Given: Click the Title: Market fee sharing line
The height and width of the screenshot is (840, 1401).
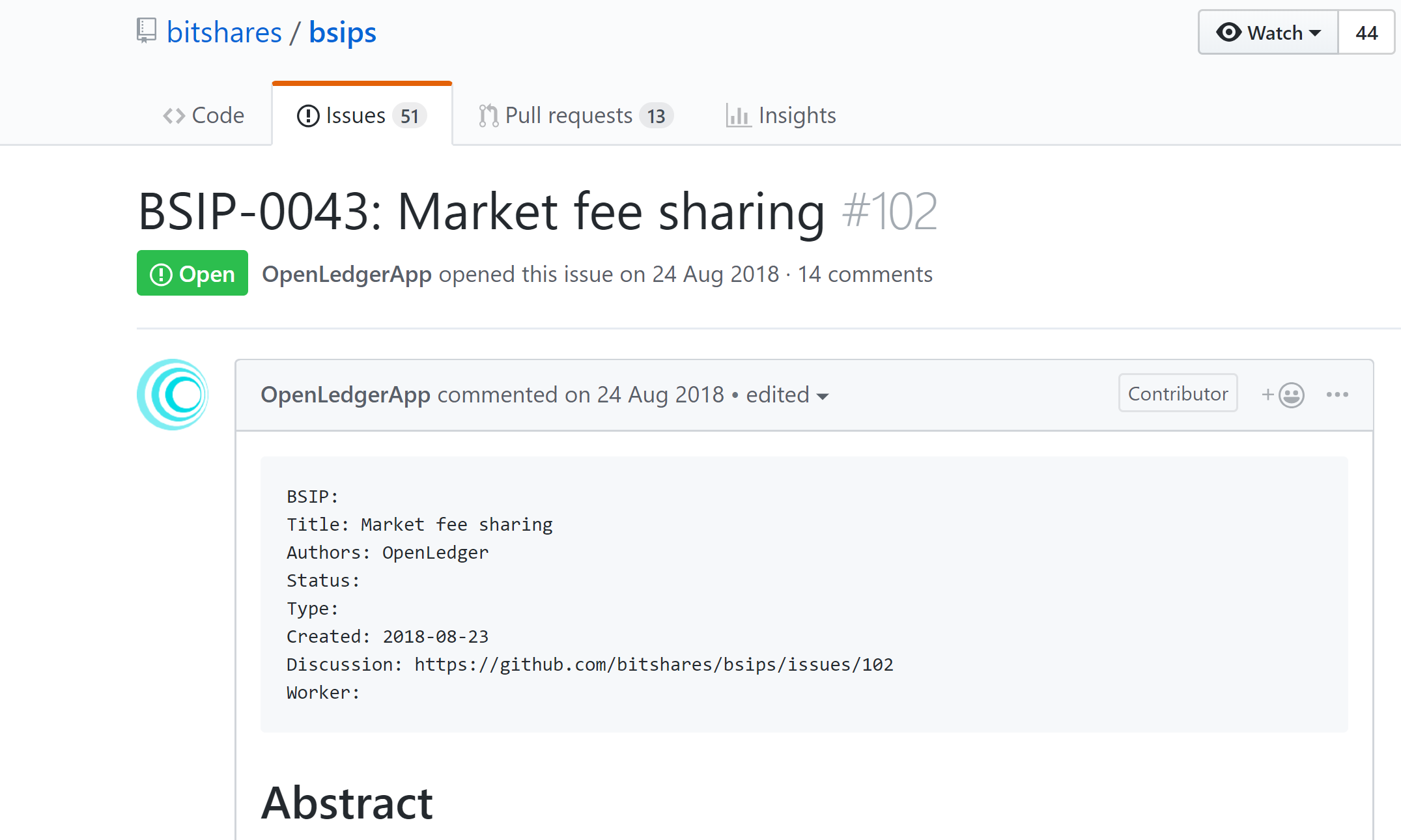Looking at the screenshot, I should pos(419,524).
